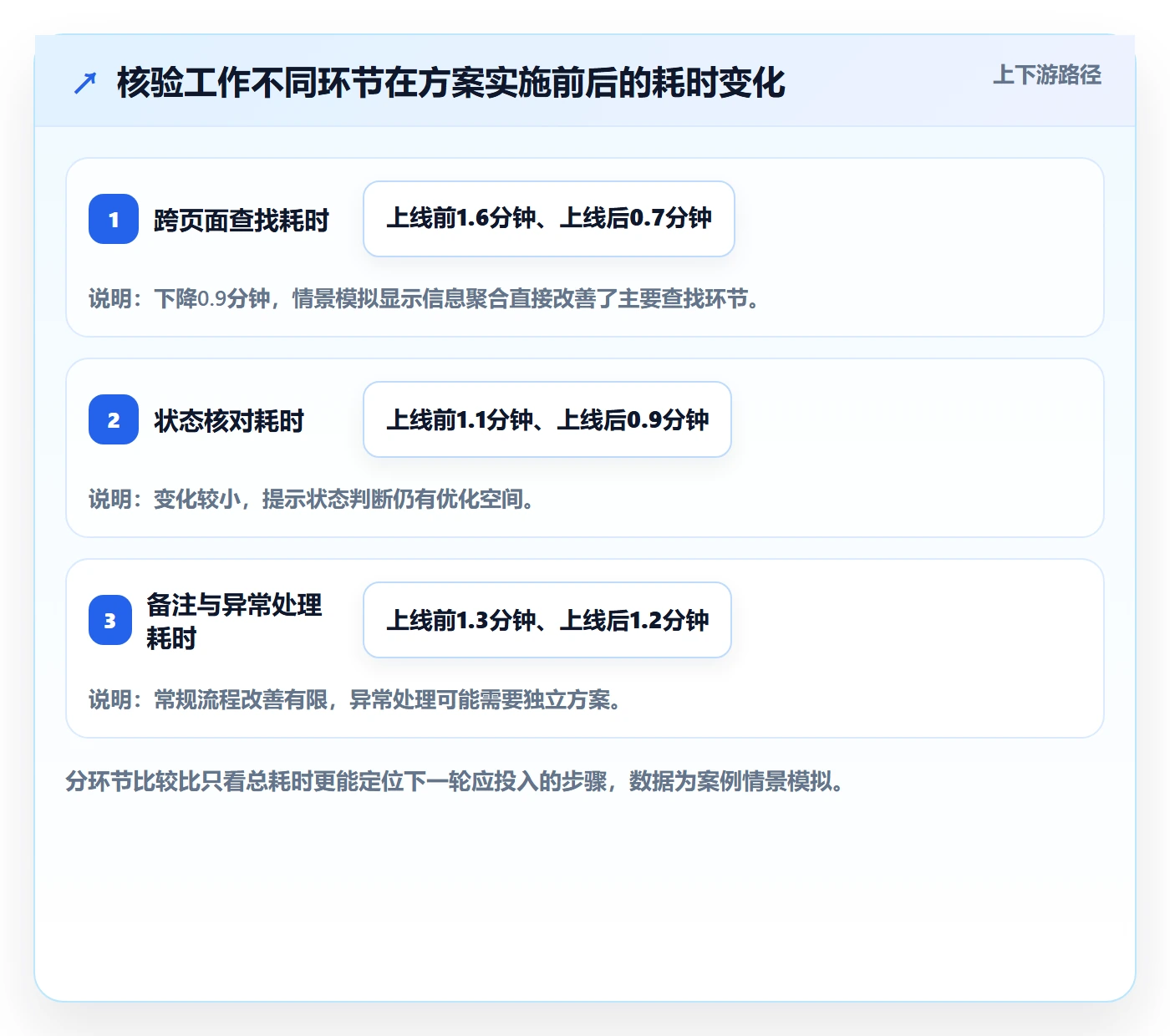The width and height of the screenshot is (1170, 1036).
Task: Select the 状态核对耗时 heading
Action: (229, 421)
